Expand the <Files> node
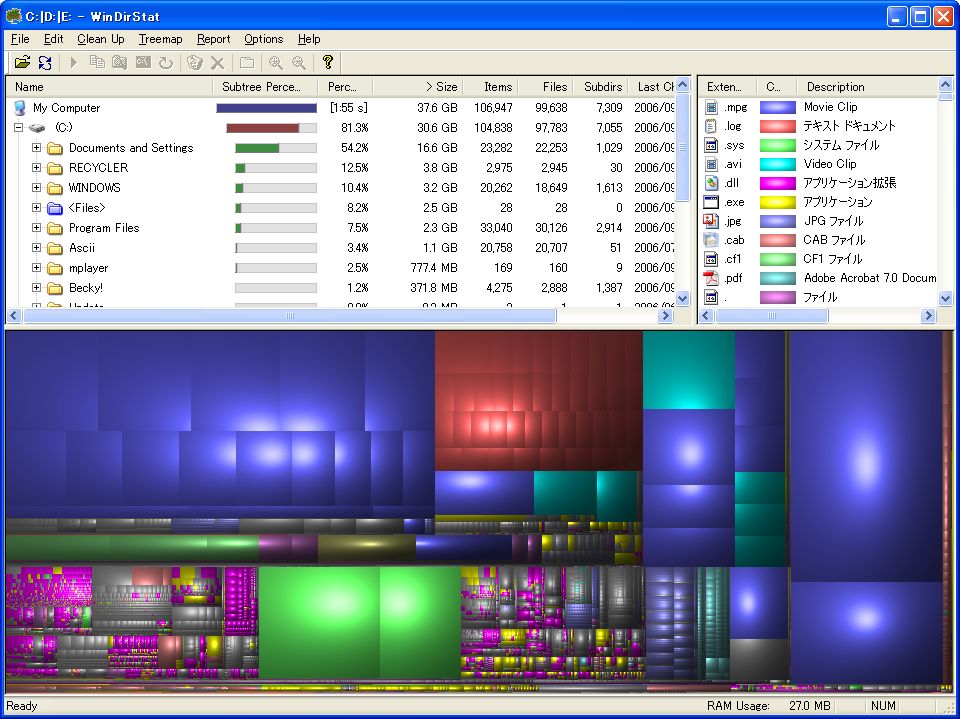 click(37, 208)
